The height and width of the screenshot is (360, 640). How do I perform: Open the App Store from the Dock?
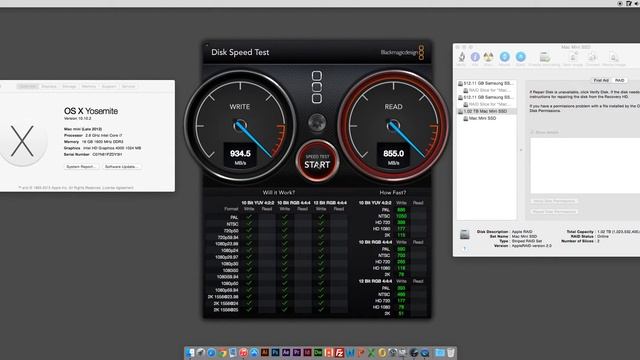pyautogui.click(x=254, y=353)
